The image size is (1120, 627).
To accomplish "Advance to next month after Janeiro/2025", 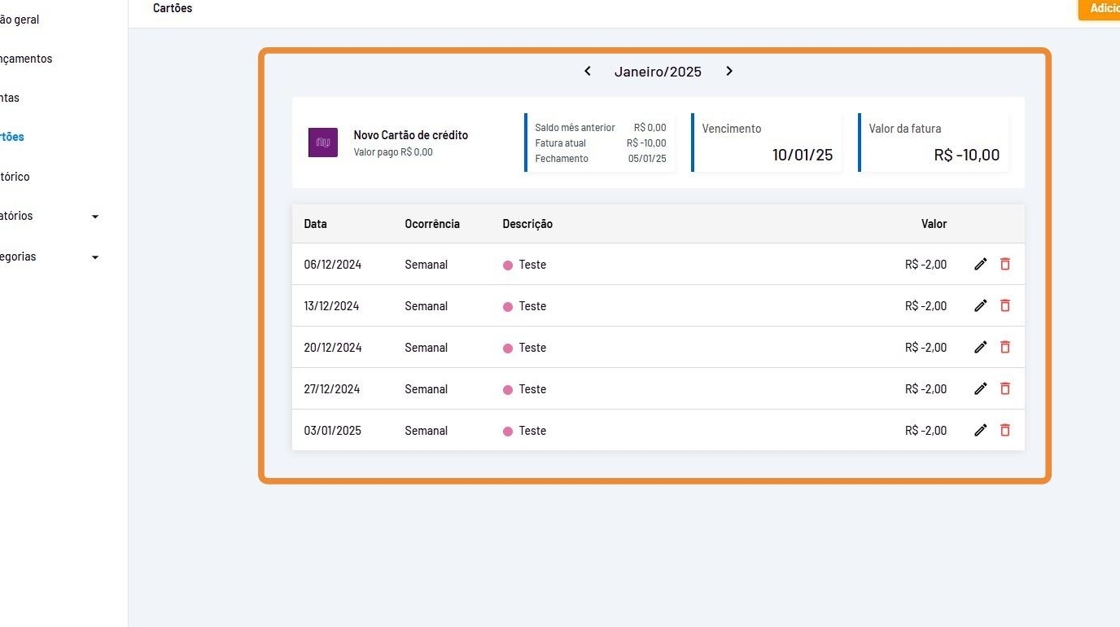I will (x=729, y=71).
